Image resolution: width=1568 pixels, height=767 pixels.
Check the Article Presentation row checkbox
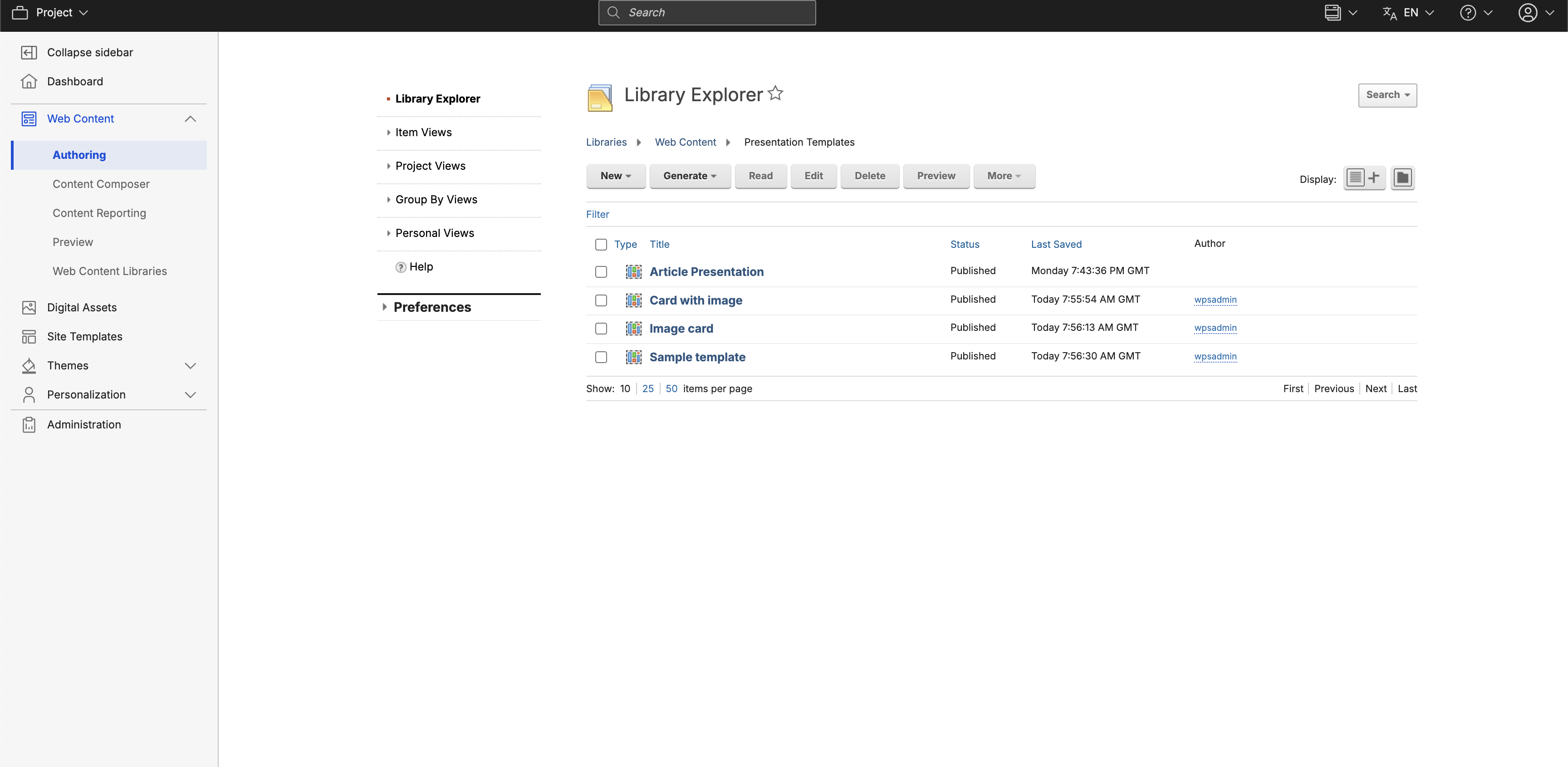(x=601, y=272)
